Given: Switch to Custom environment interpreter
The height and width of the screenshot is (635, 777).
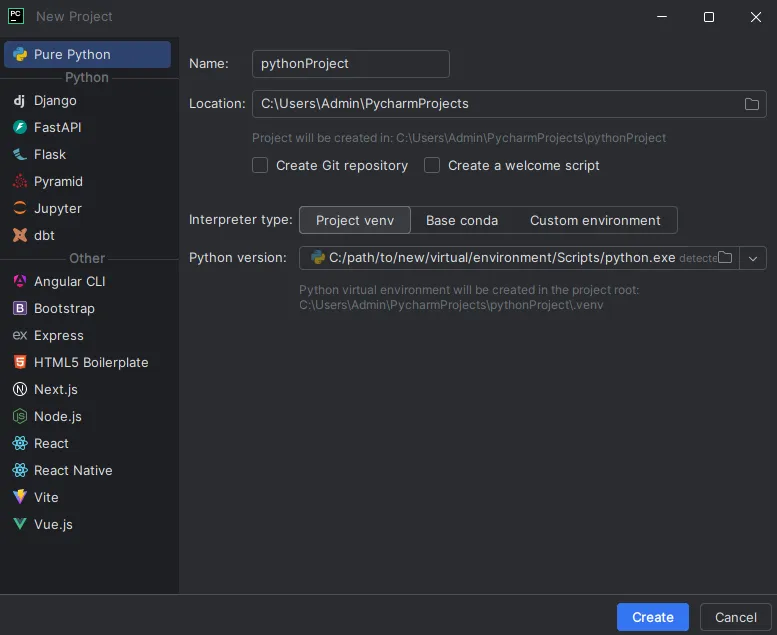Looking at the screenshot, I should pos(595,221).
